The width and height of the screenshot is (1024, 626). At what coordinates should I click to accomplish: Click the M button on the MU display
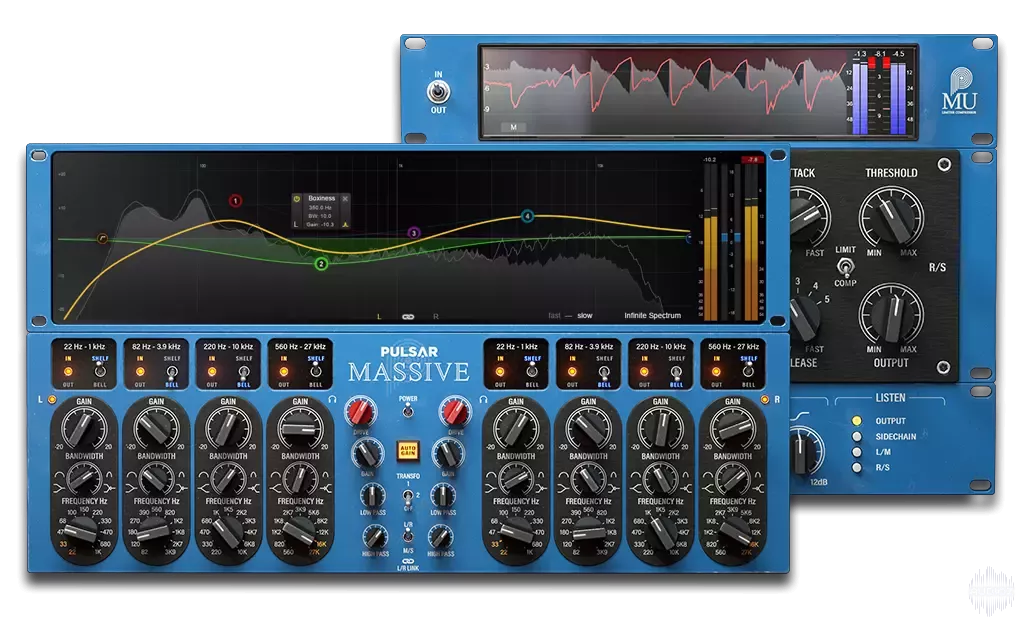pyautogui.click(x=513, y=127)
